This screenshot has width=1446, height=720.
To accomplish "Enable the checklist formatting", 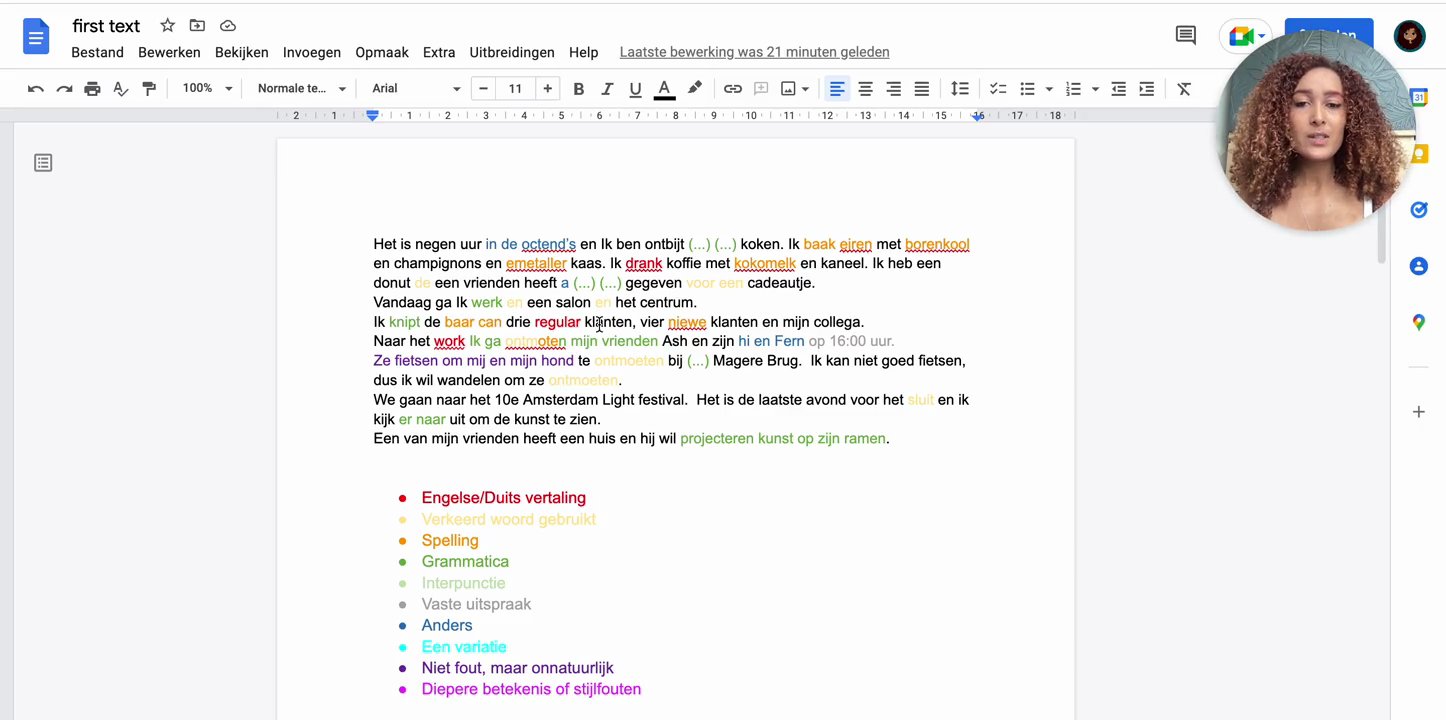I will pyautogui.click(x=997, y=88).
